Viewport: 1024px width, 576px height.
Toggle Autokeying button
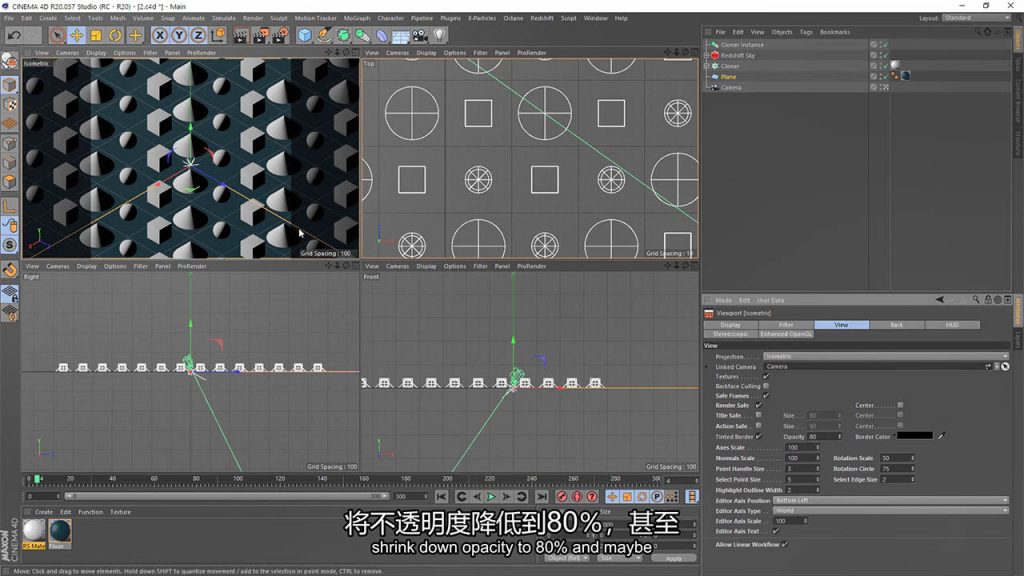577,497
